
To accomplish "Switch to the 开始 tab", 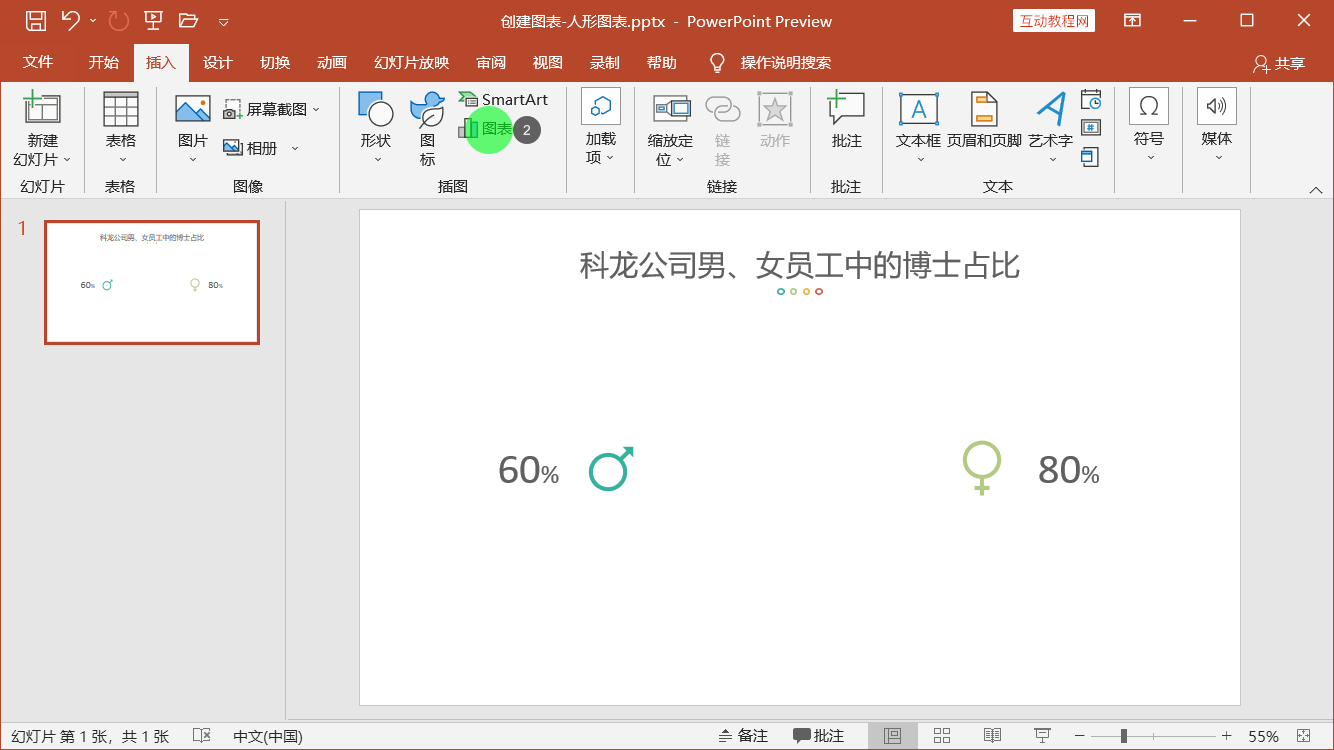I will point(103,62).
